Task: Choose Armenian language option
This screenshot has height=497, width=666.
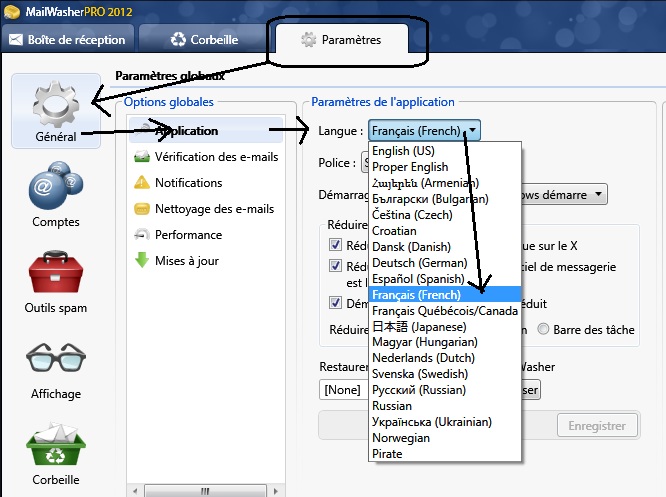Action: tap(445, 183)
